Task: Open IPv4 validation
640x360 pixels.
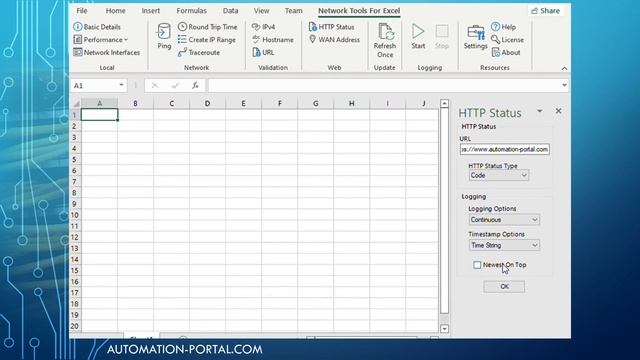Action: coord(263,27)
